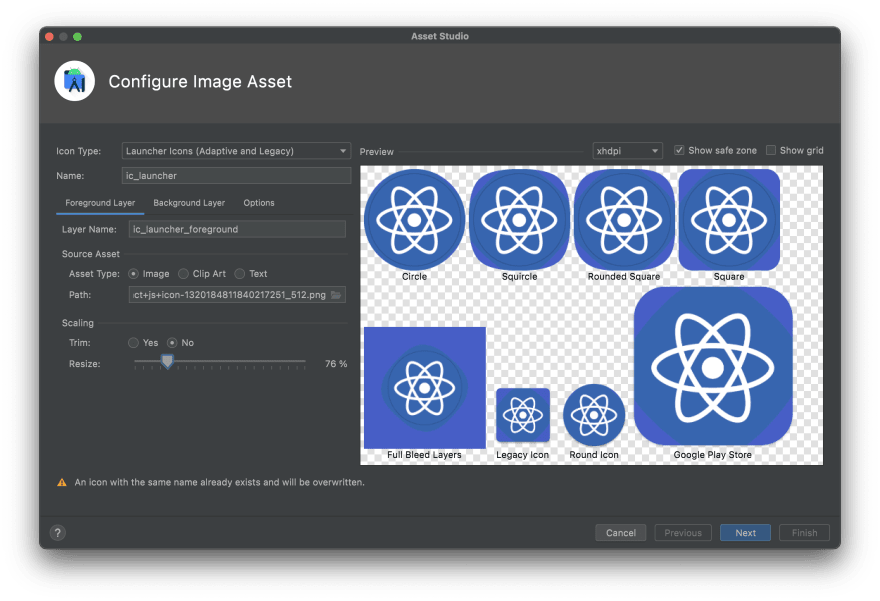Click the help question mark button
The height and width of the screenshot is (601, 880).
pyautogui.click(x=58, y=533)
